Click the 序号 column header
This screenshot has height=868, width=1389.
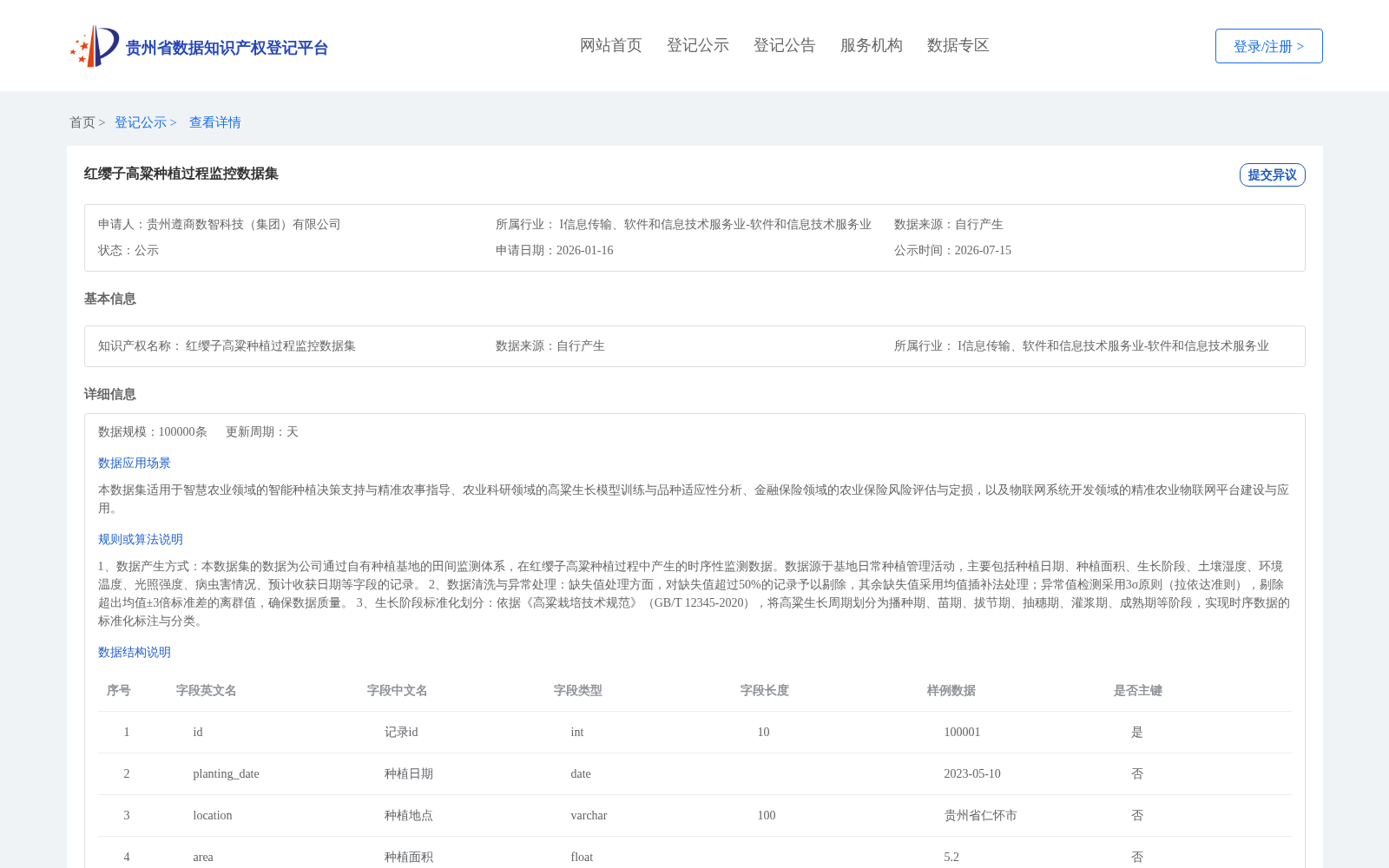119,690
